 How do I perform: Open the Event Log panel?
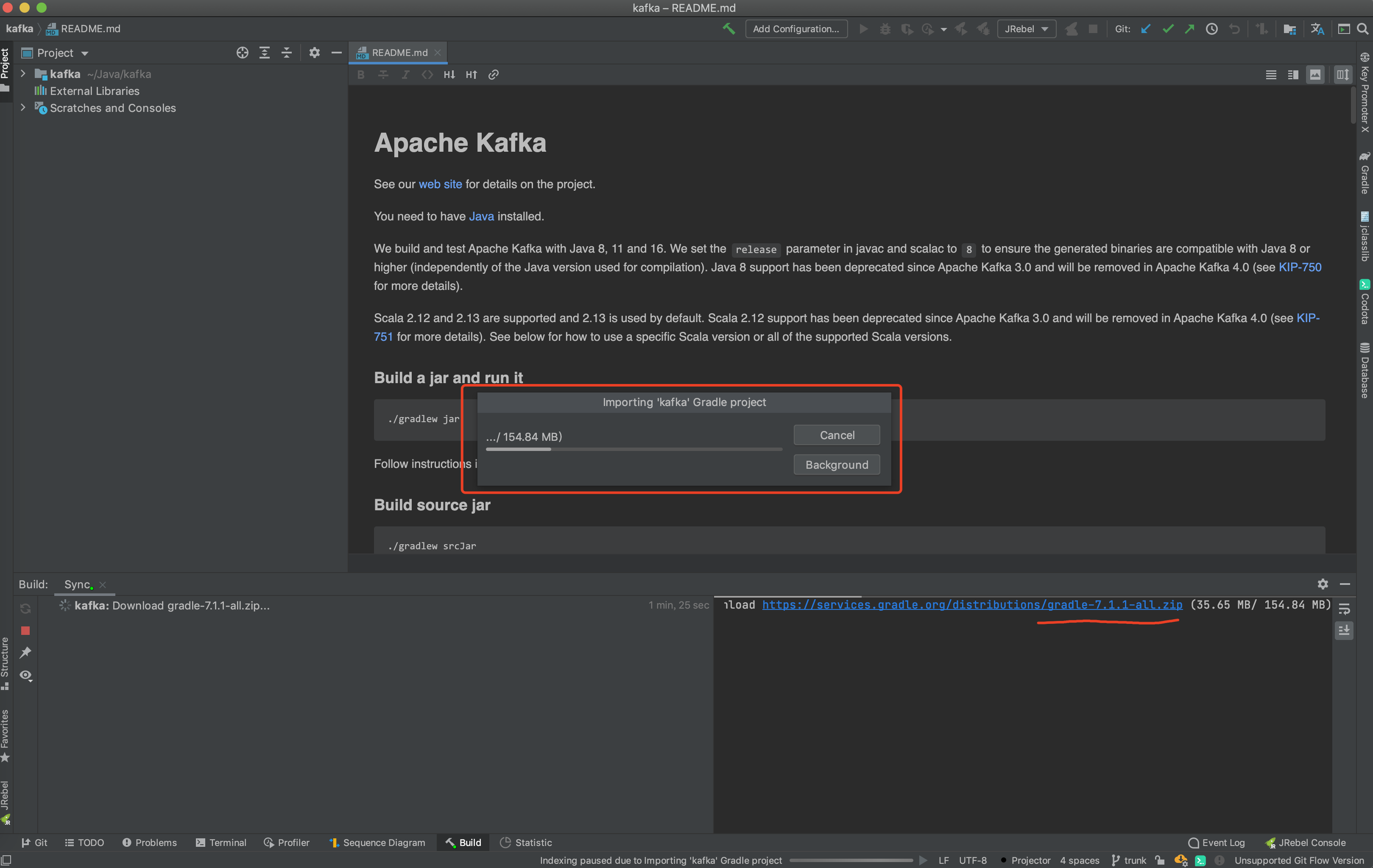tap(1217, 842)
